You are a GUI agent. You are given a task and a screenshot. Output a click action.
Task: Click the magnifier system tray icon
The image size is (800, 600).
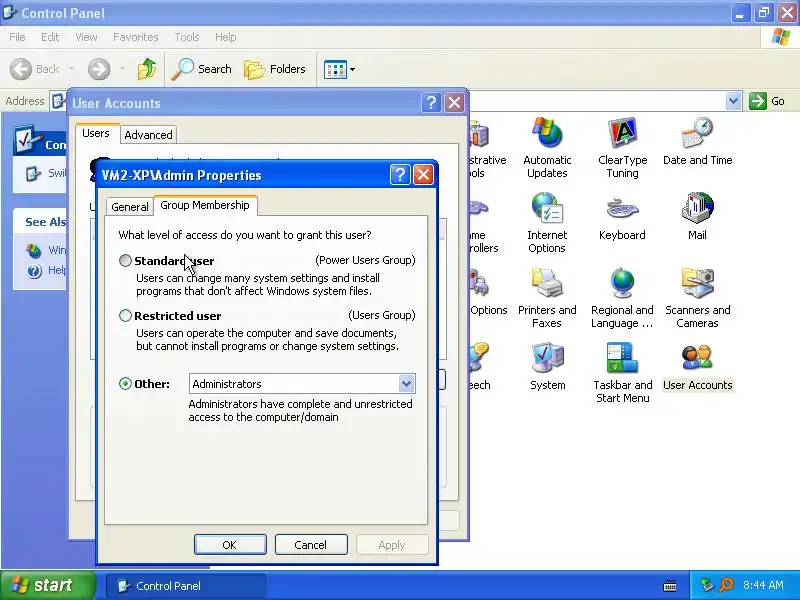point(726,585)
